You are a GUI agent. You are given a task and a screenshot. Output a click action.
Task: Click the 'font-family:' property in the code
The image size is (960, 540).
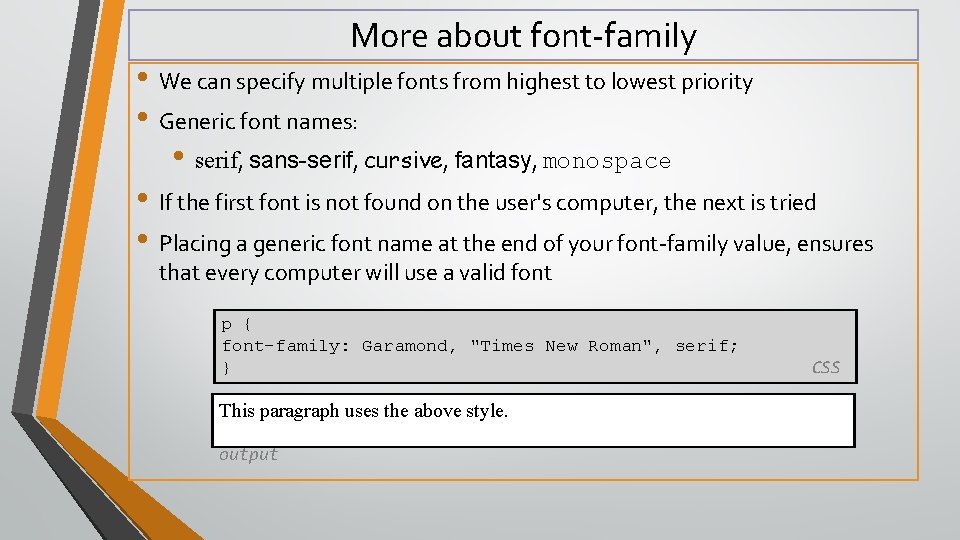285,346
